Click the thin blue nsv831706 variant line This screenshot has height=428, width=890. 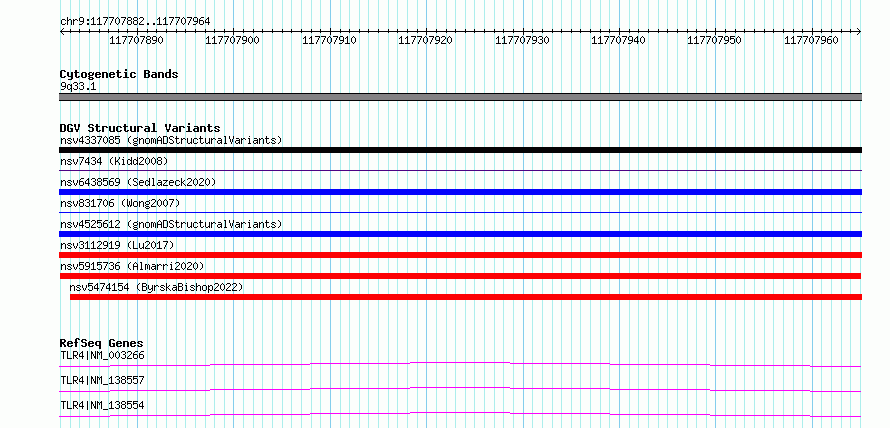coord(460,212)
